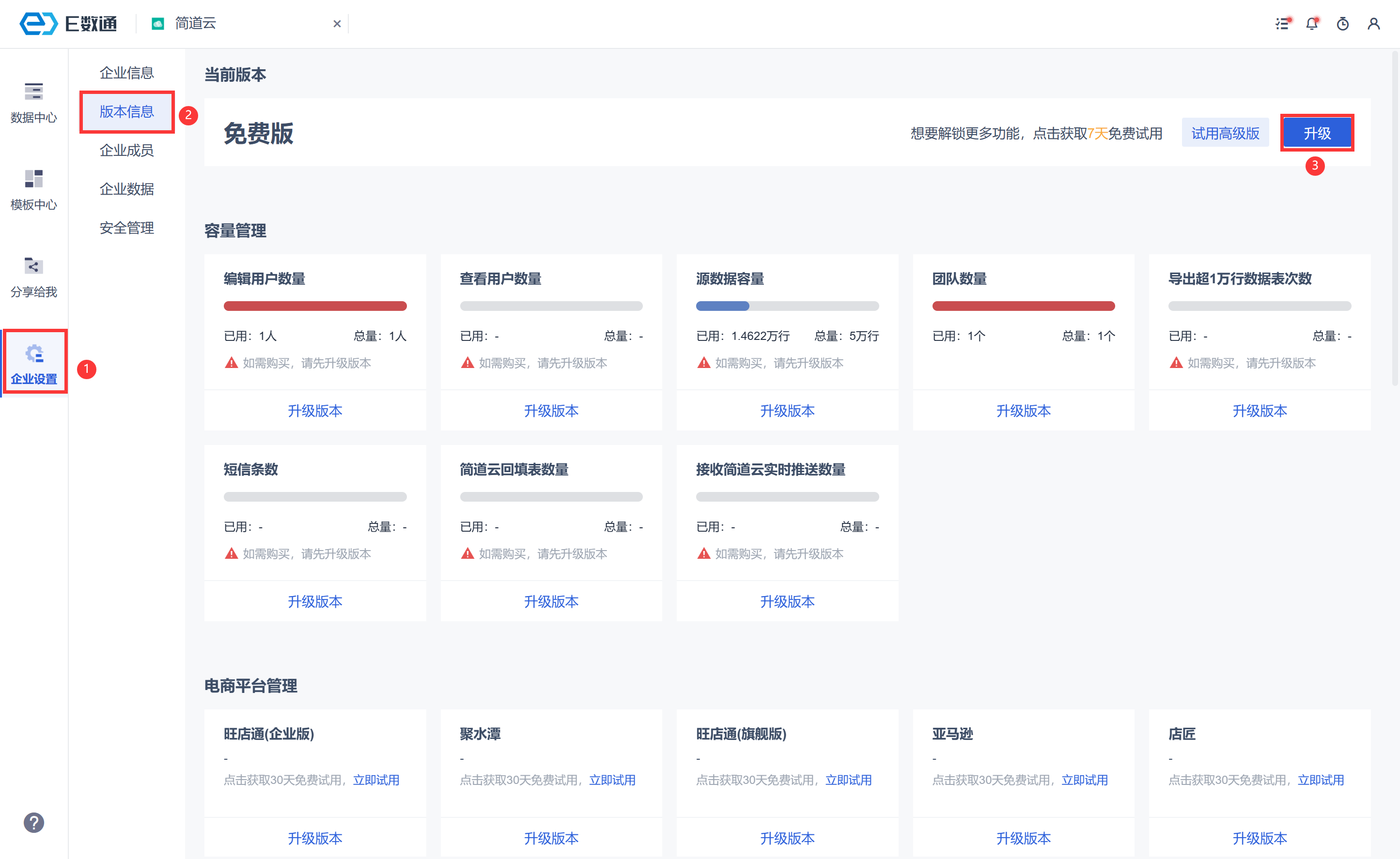The image size is (1400, 859).
Task: Open the 数据中心 sidebar icon
Action: coord(33,92)
